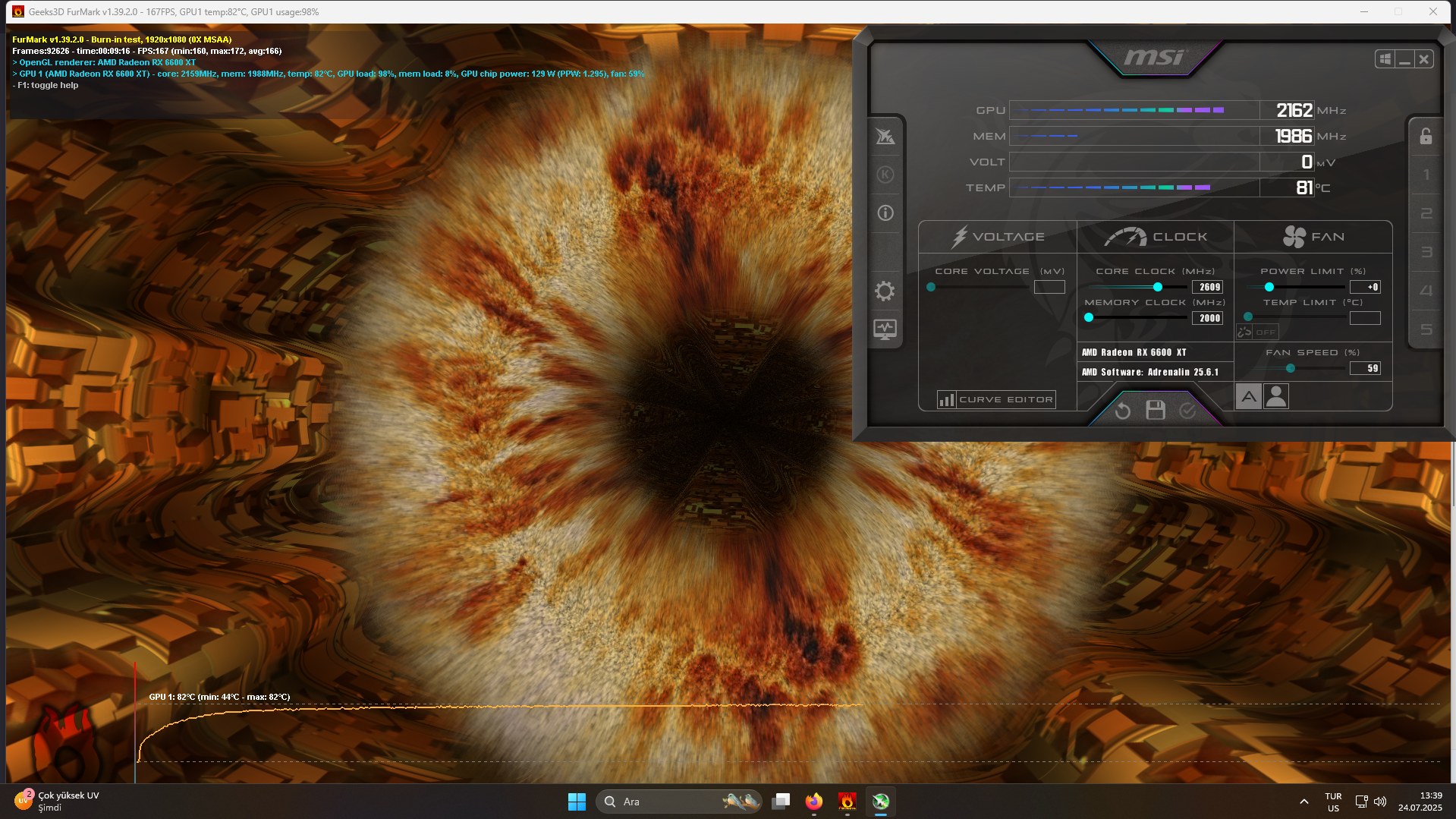Select profile slot 3
The image size is (1456, 819).
(1426, 252)
